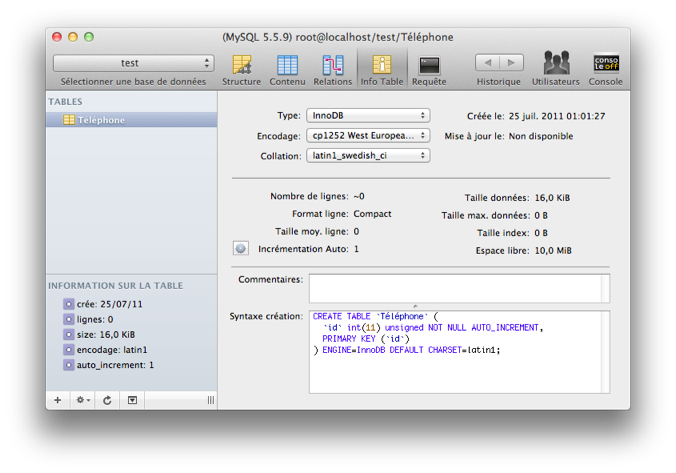Select the Téléphone table
676x473 pixels.
tap(131, 120)
